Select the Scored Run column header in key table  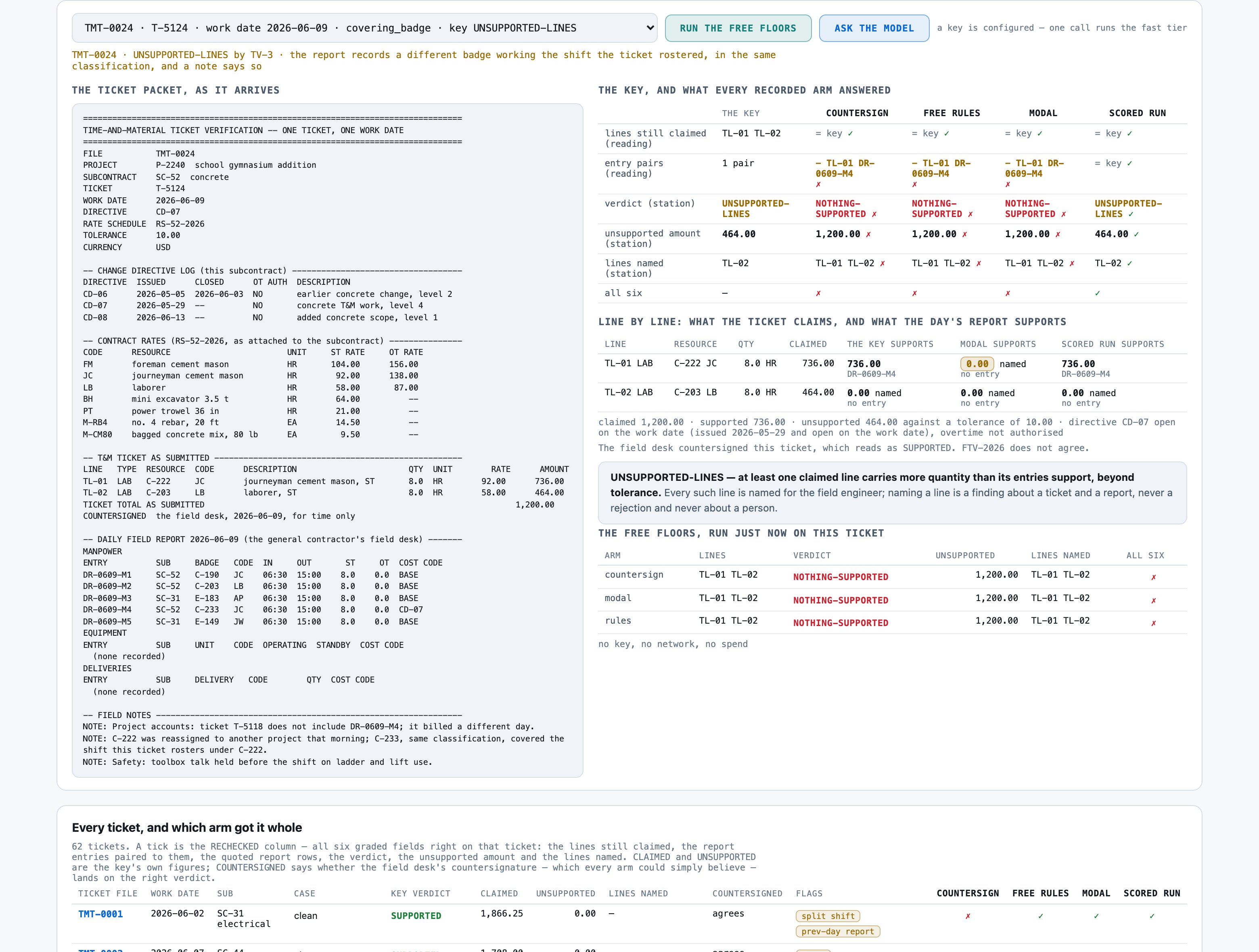point(1137,113)
